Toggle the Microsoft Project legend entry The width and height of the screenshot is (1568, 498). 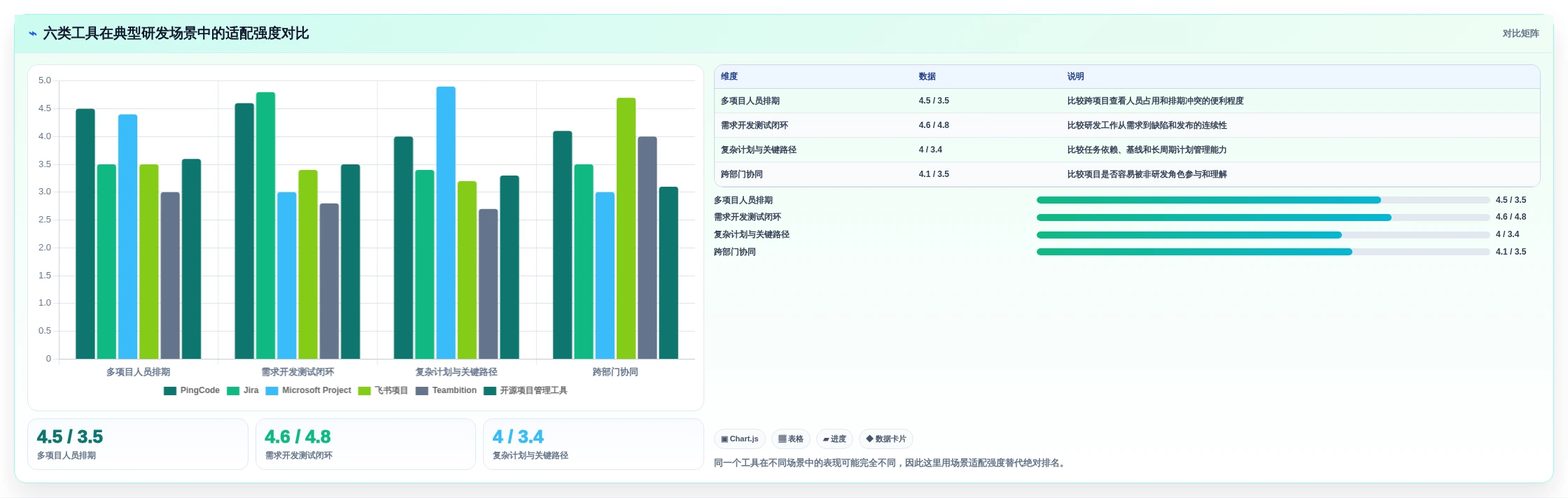click(308, 391)
